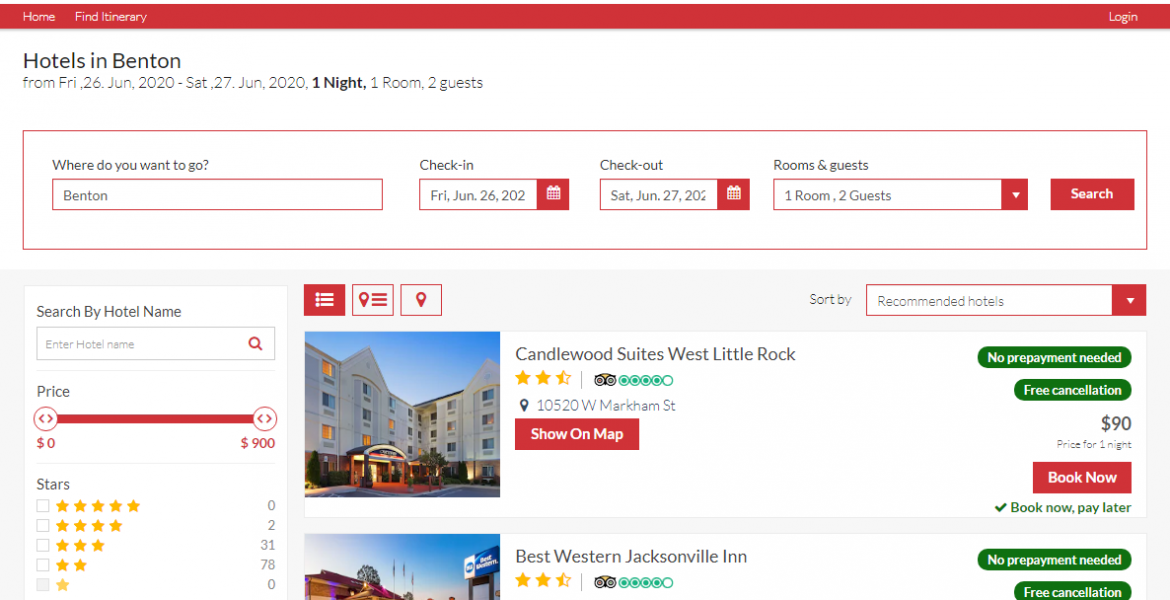Tick the four-star filter checkbox
Screen dimensions: 1170x600
pyautogui.click(x=43, y=526)
